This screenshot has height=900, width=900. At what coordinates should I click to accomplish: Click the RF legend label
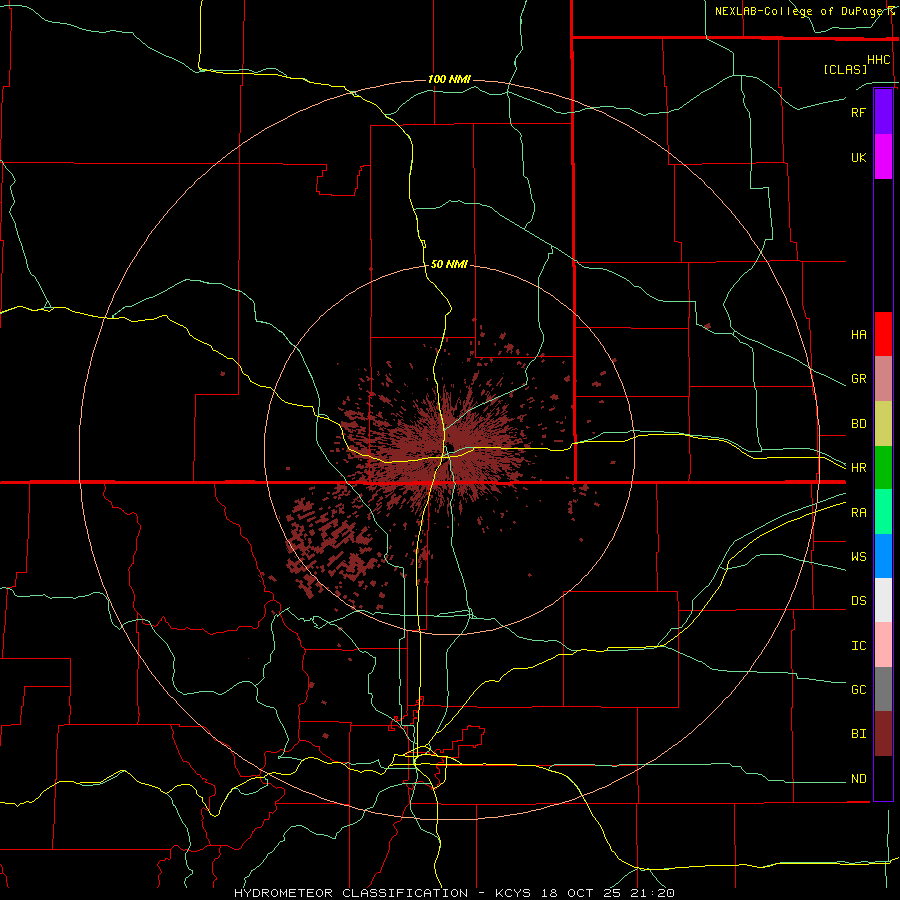[x=858, y=112]
